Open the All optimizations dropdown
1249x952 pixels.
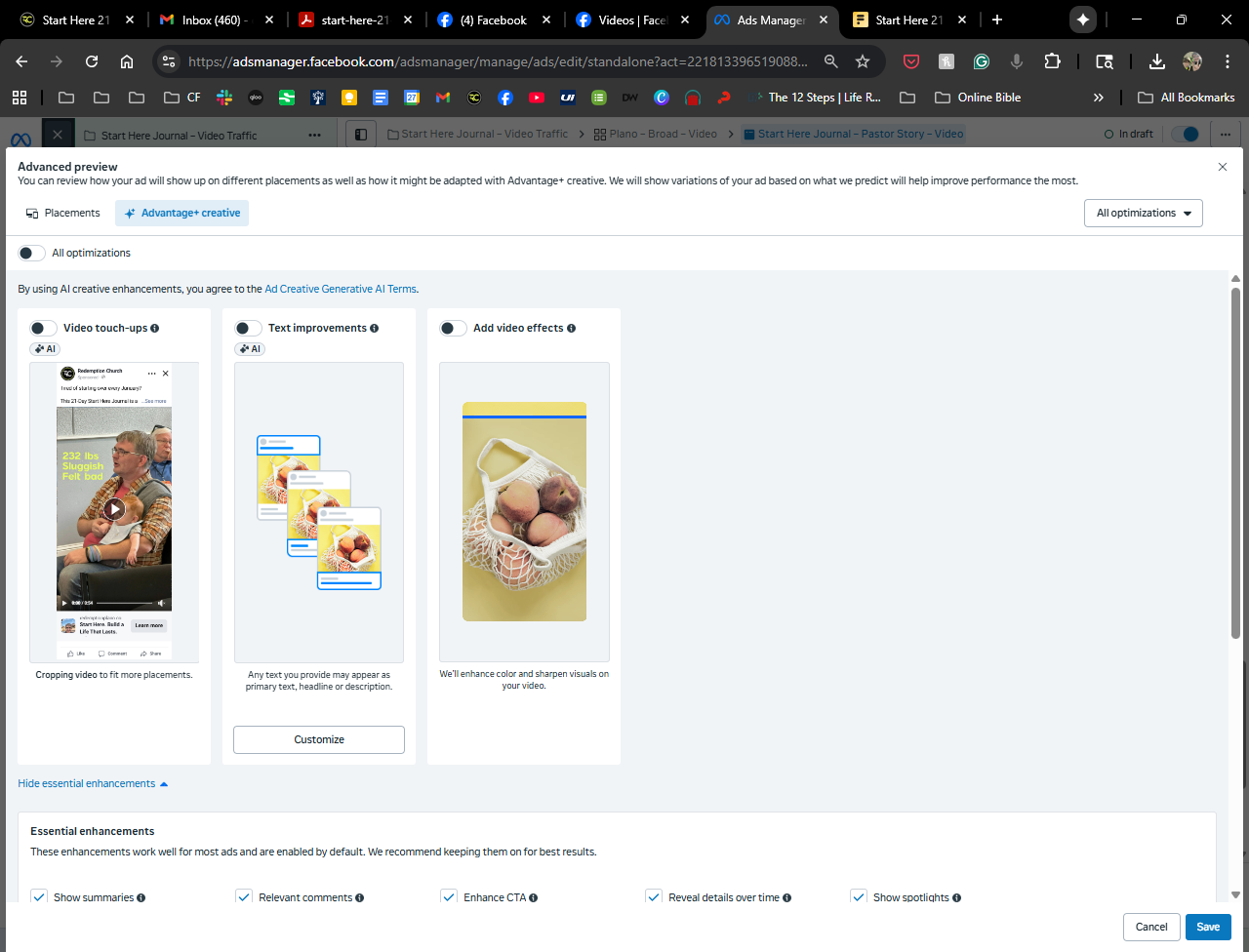pos(1143,213)
